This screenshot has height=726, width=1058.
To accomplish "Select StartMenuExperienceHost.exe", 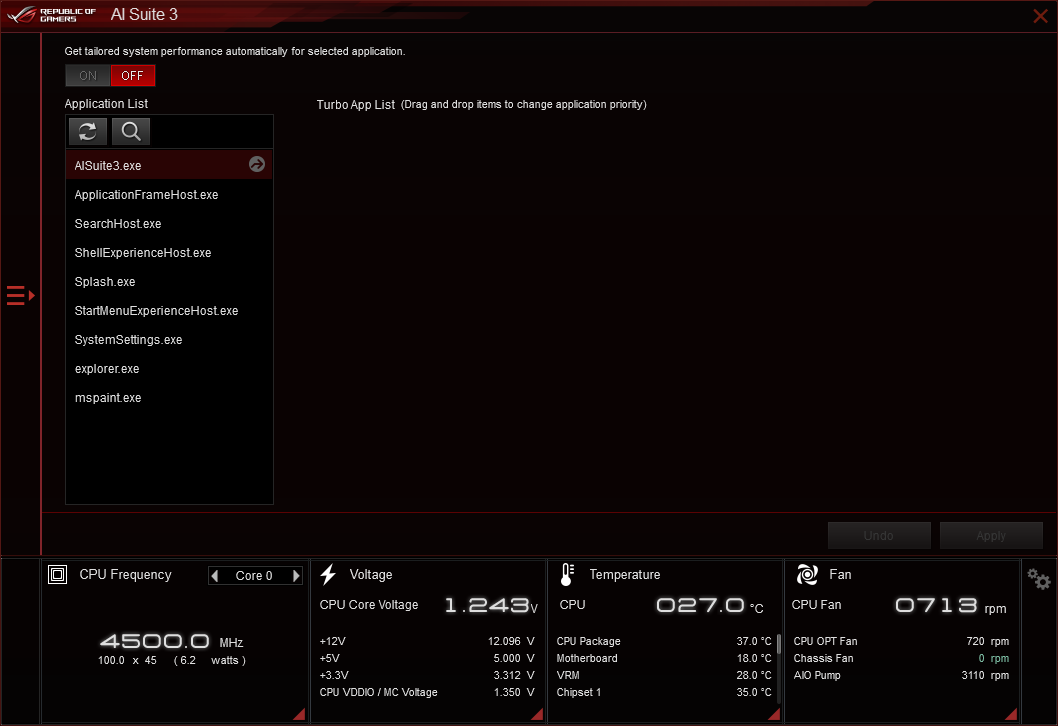I will [169, 310].
